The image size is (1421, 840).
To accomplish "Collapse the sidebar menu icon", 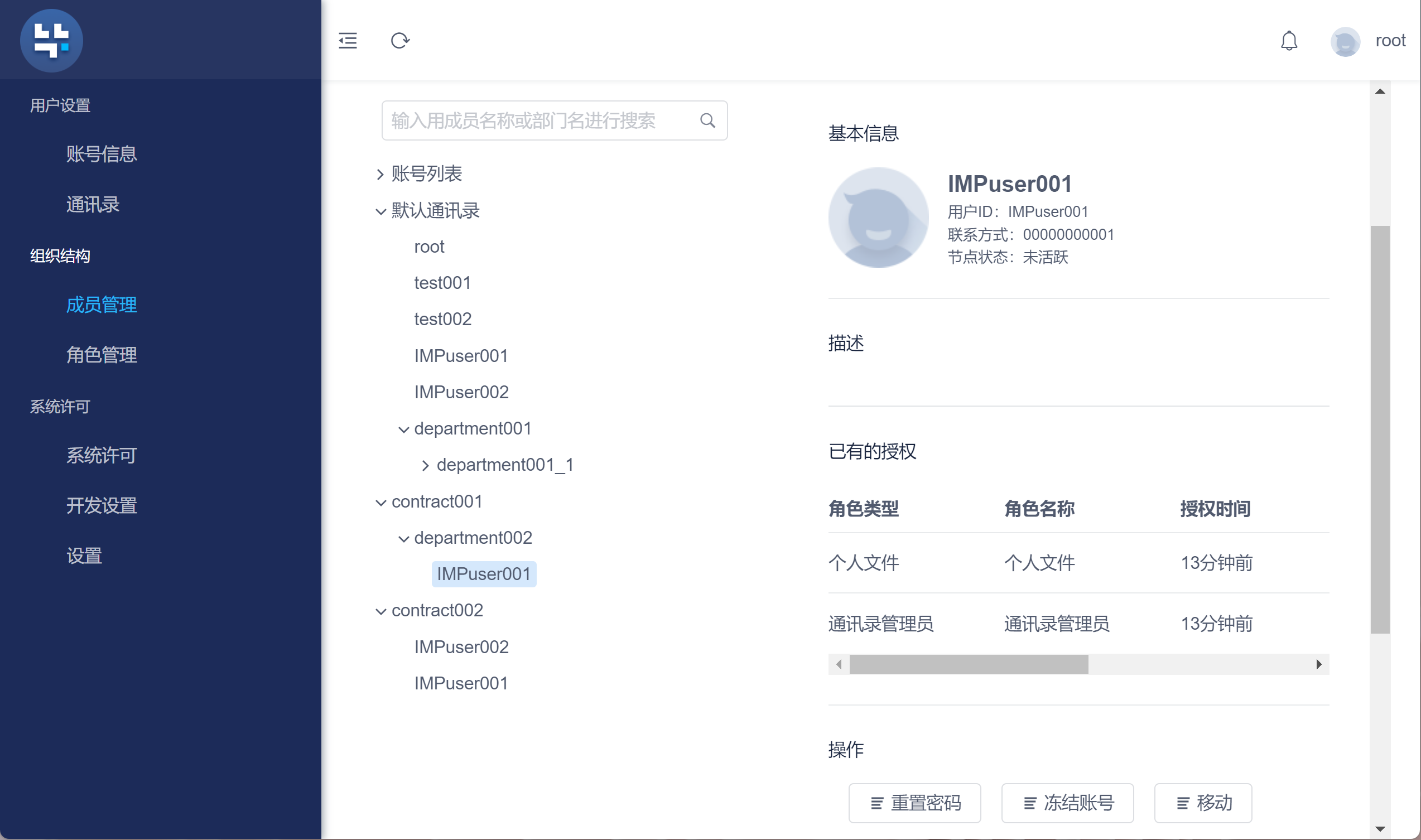I will pyautogui.click(x=348, y=41).
